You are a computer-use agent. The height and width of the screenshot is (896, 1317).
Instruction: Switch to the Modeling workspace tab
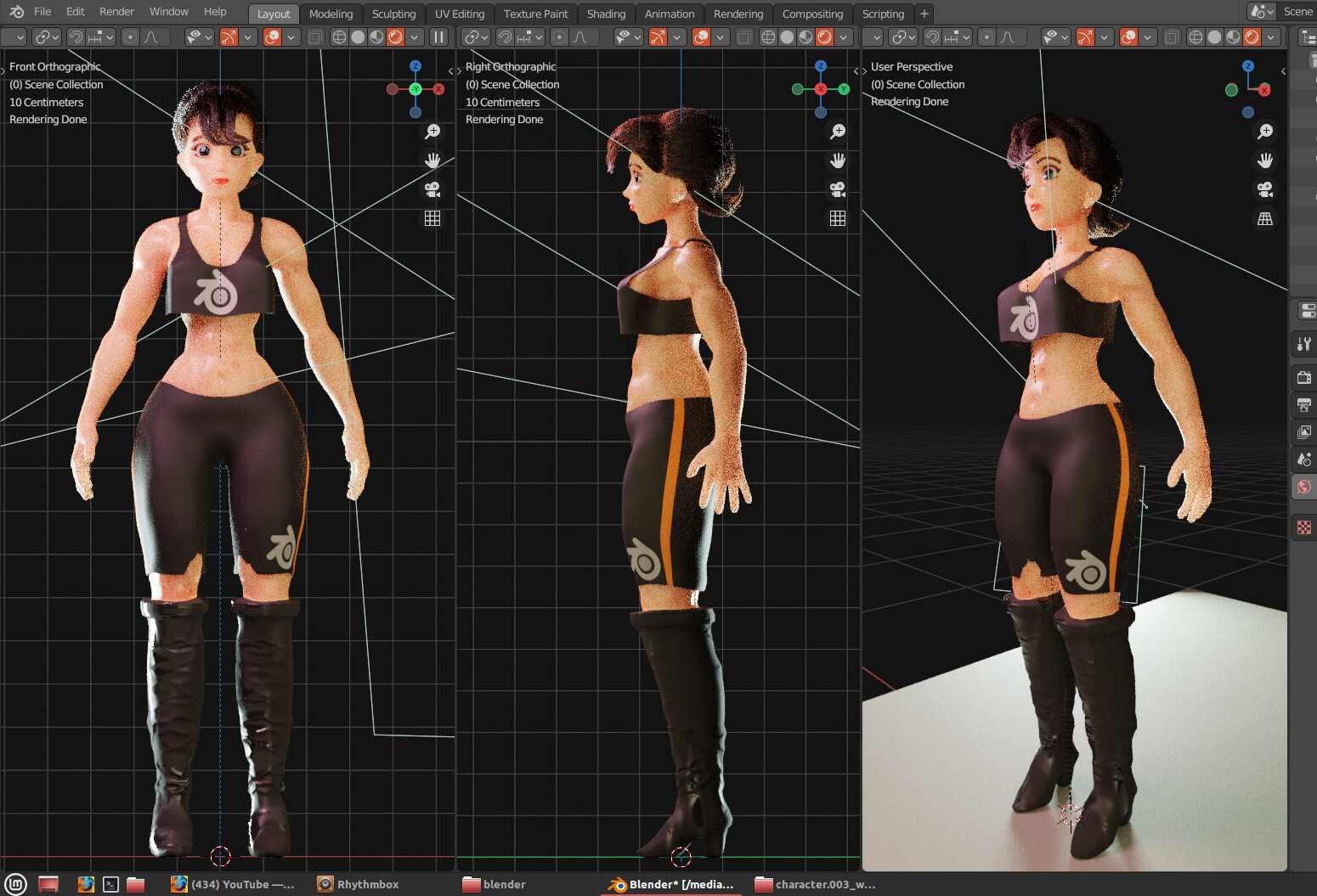tap(331, 14)
